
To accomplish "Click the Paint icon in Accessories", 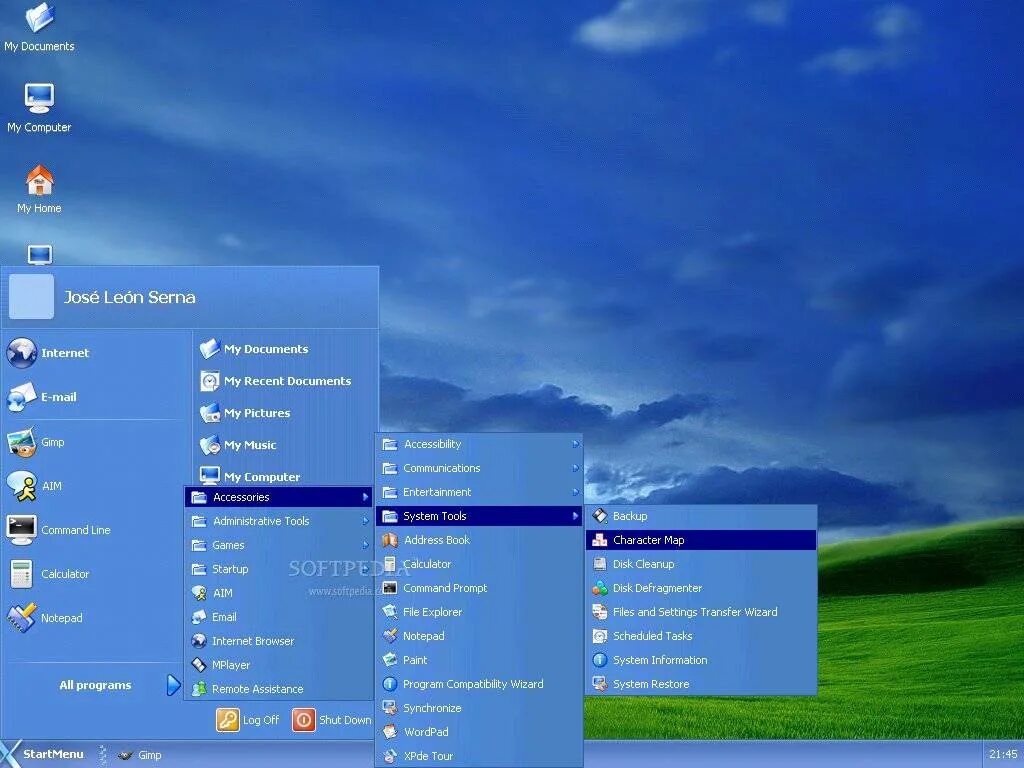I will coord(390,660).
